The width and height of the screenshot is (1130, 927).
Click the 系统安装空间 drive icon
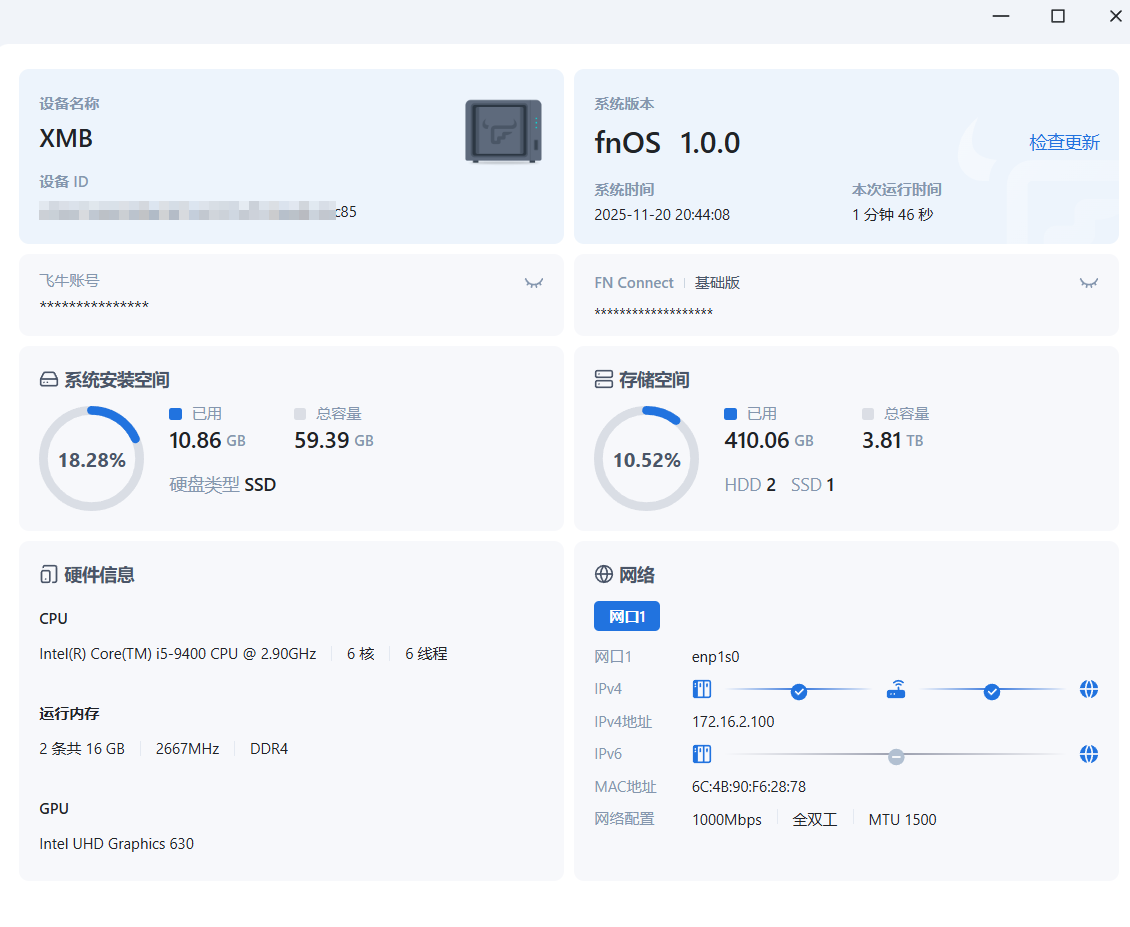click(x=49, y=380)
